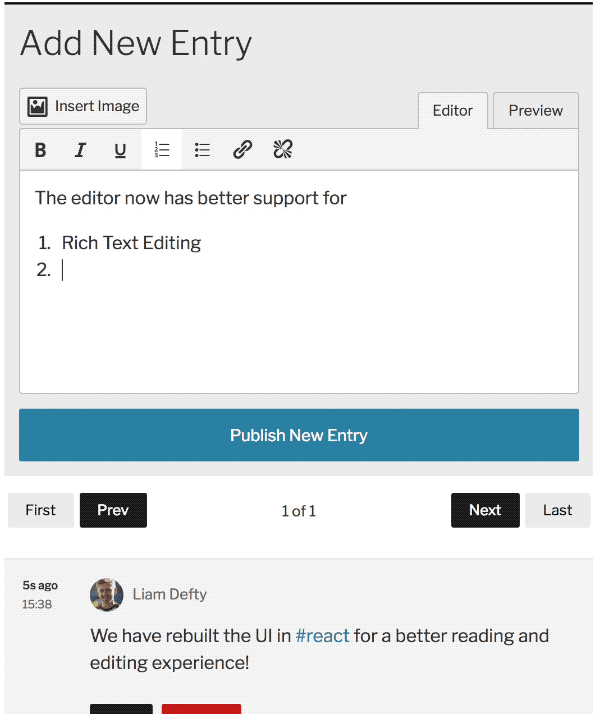Toggle italic formatting in the editor toolbar
Viewport: 600px width, 714px height.
(80, 150)
